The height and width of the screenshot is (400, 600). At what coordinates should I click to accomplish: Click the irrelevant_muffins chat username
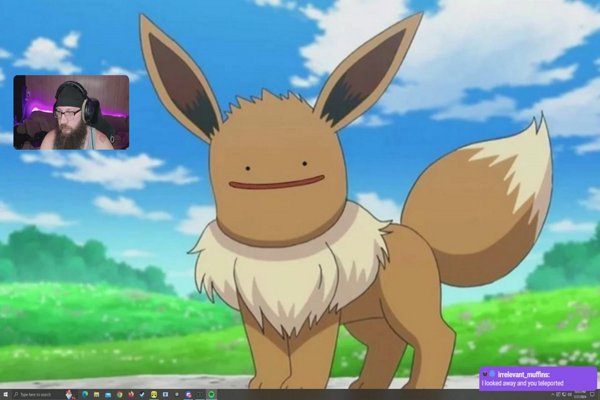[523, 375]
